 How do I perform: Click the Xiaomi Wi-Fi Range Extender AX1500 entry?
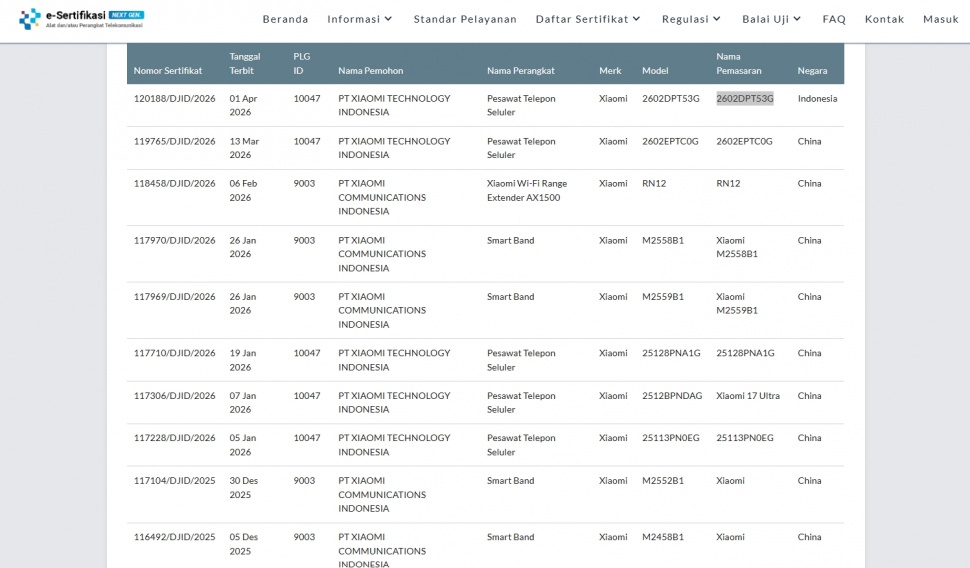coord(527,190)
